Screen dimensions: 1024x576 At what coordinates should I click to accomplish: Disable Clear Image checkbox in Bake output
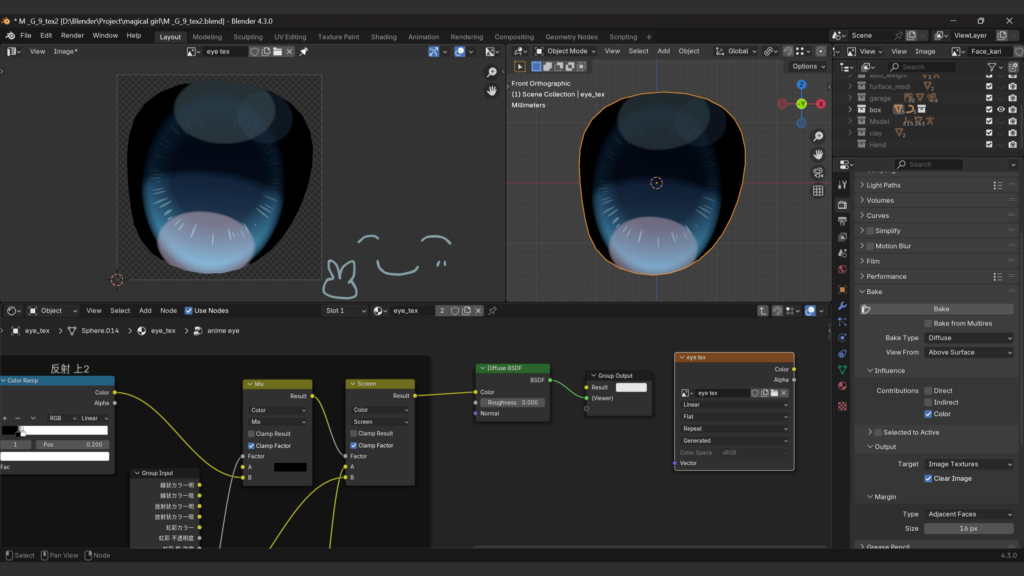(x=928, y=478)
